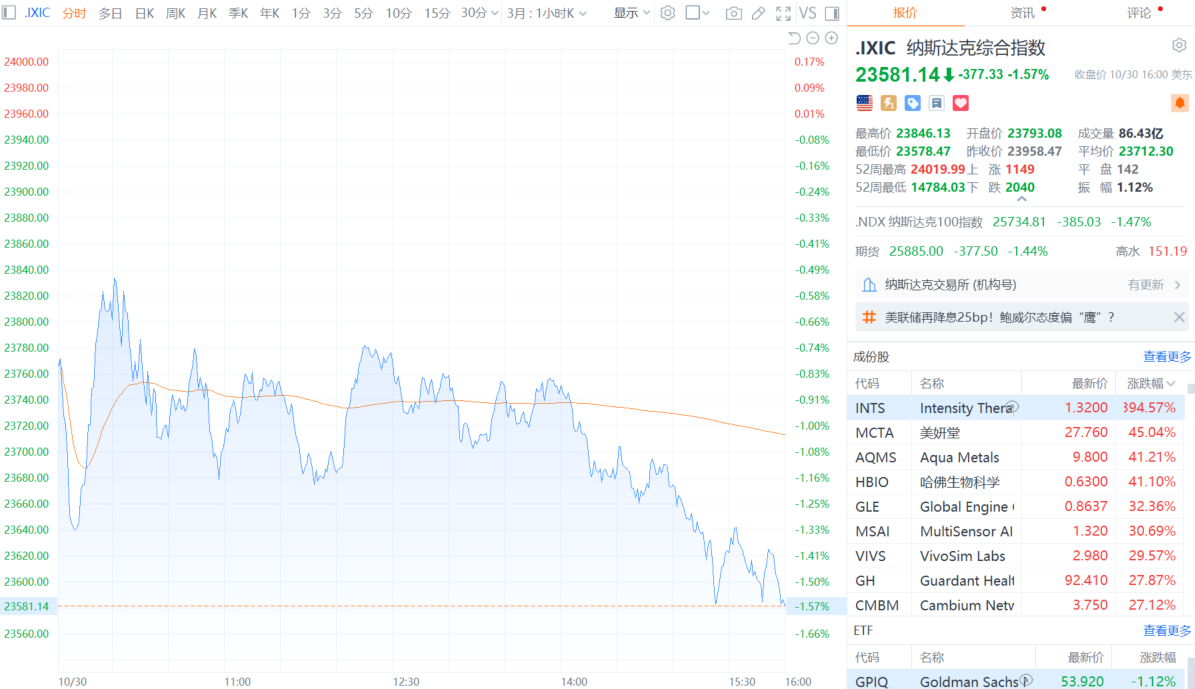This screenshot has width=1195, height=689.
Task: Select the MCTA 美妍堂 row
Action: point(1016,432)
